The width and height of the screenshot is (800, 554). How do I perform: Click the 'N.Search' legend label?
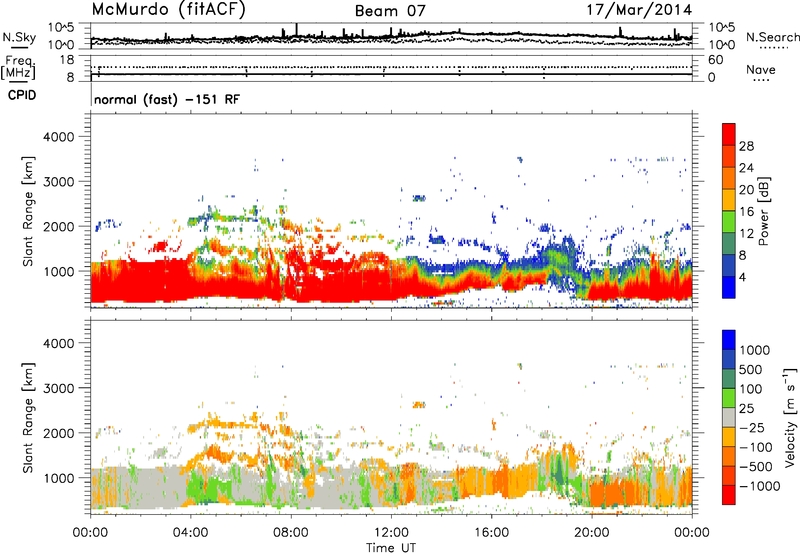772,37
